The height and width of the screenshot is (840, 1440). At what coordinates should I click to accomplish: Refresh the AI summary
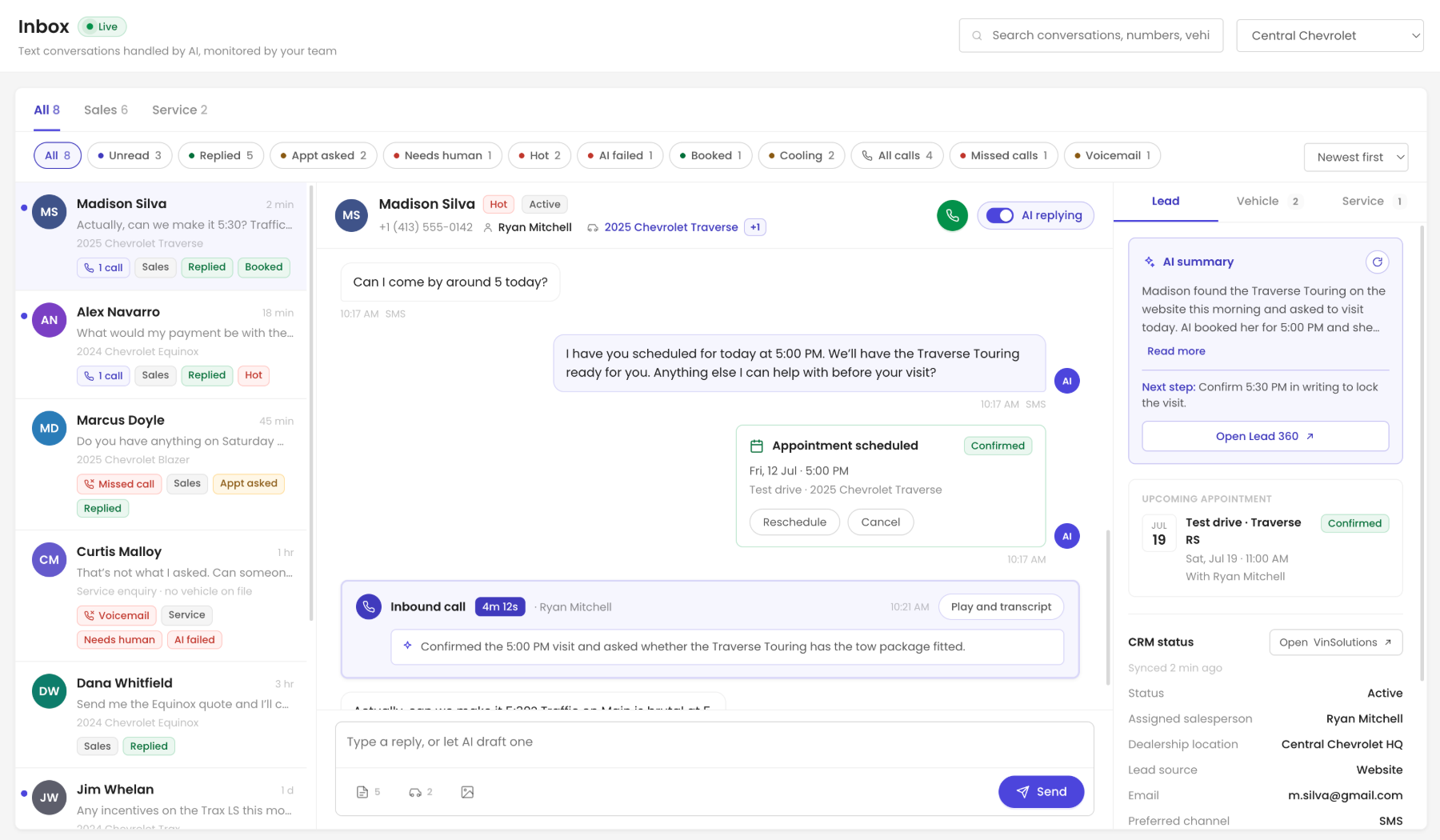(x=1377, y=262)
